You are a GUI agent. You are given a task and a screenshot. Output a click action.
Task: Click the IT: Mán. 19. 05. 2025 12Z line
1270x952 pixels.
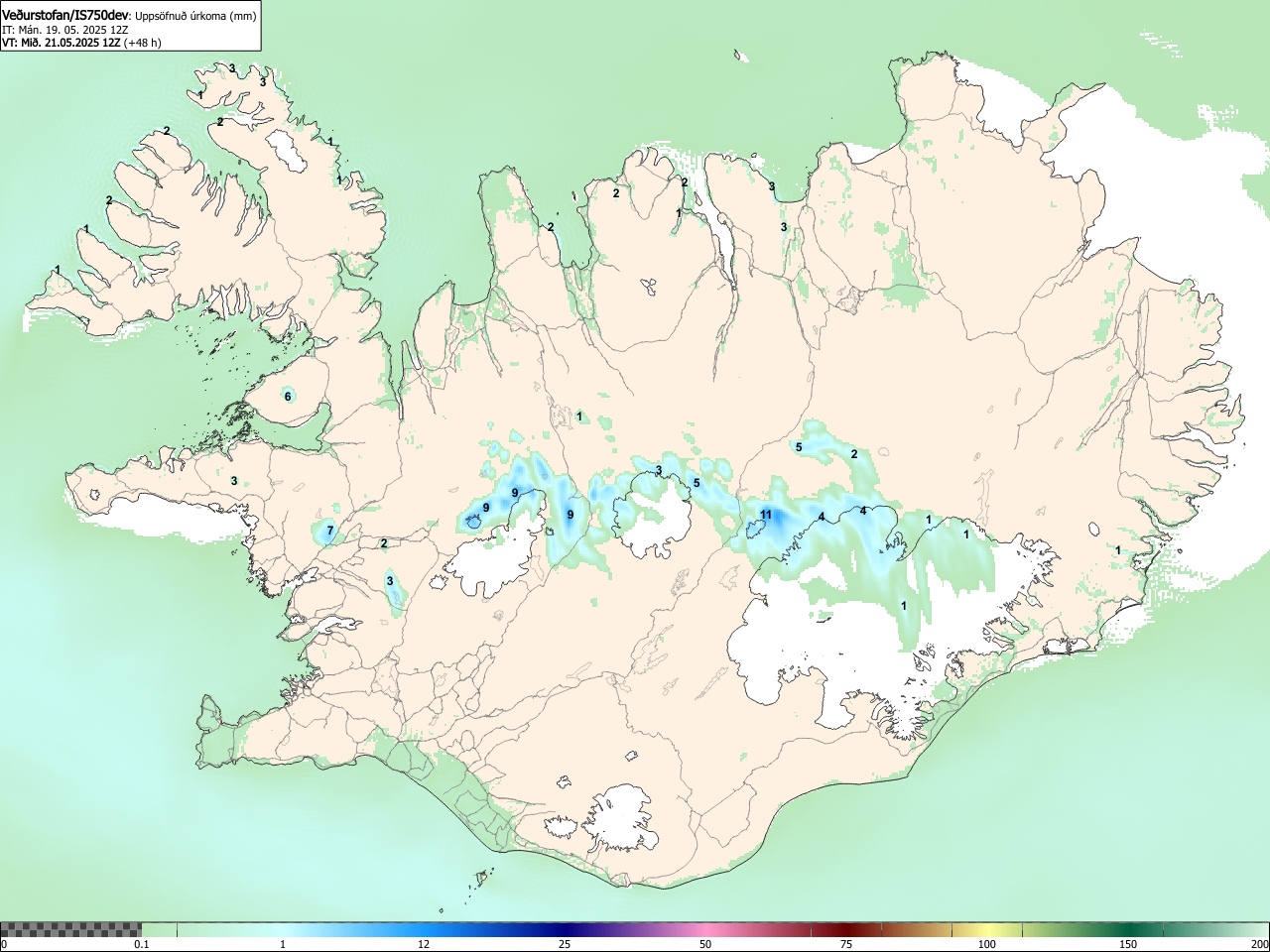[65, 30]
